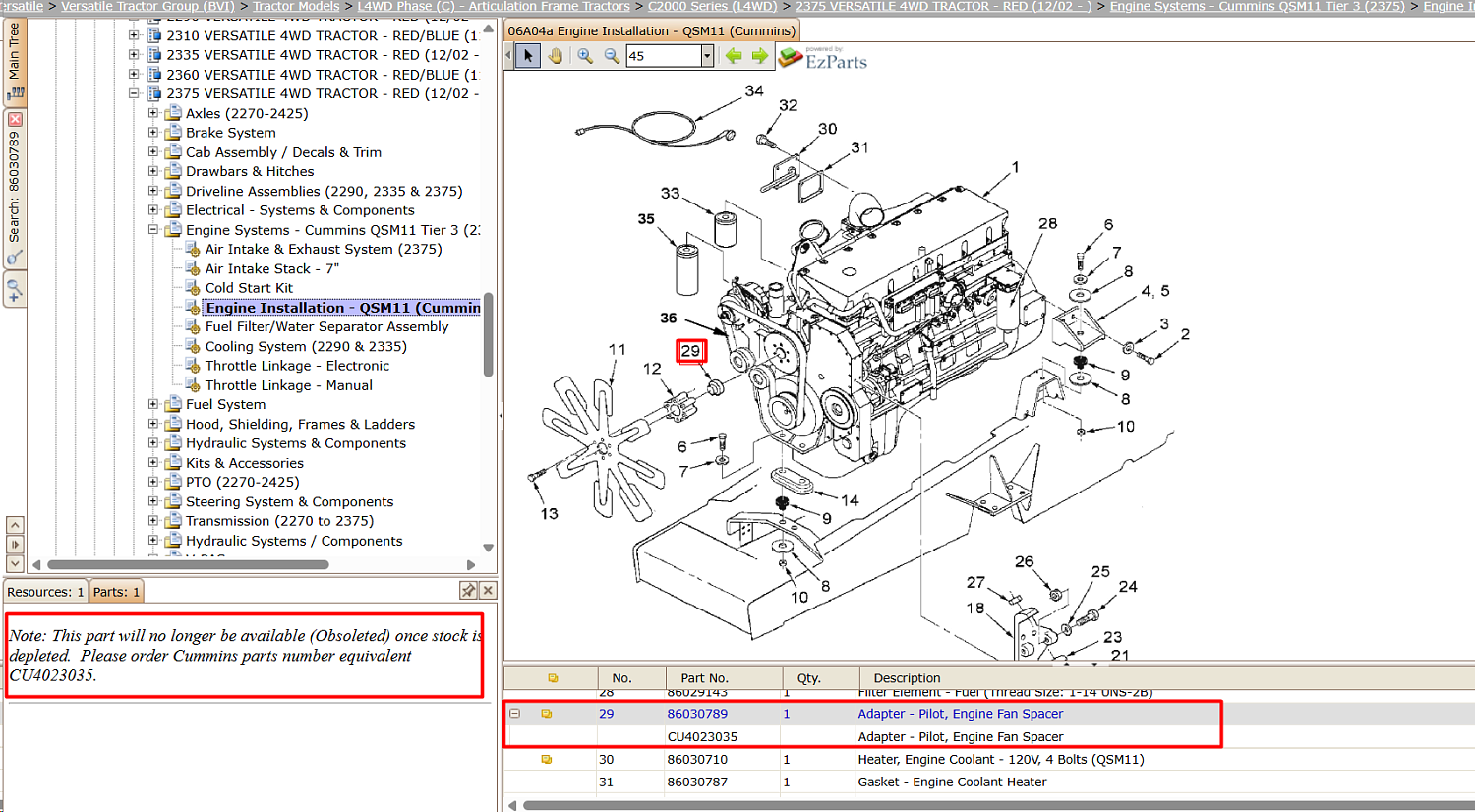Click the note column header icon
This screenshot has width=1475, height=812.
[x=553, y=678]
